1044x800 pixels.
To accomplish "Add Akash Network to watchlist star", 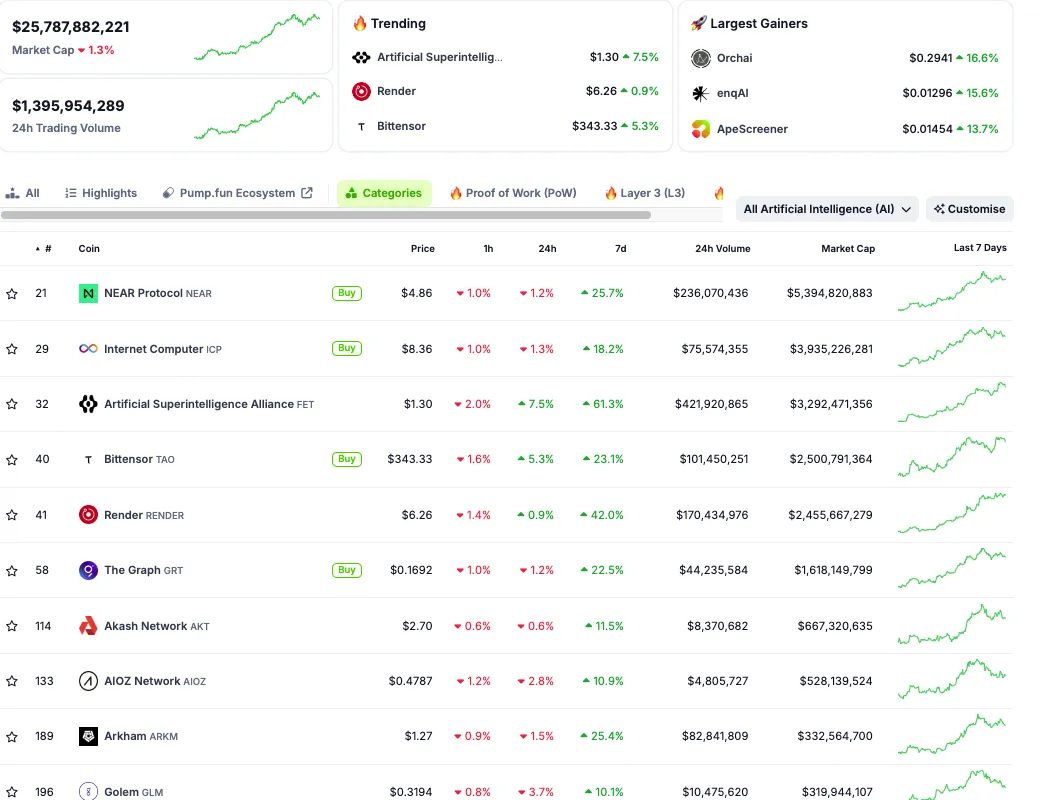I will pyautogui.click(x=12, y=626).
